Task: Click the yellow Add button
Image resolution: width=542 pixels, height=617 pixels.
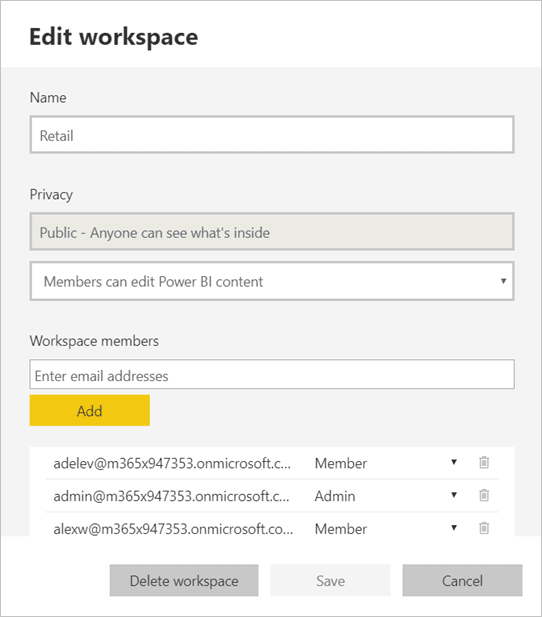Action: [90, 410]
